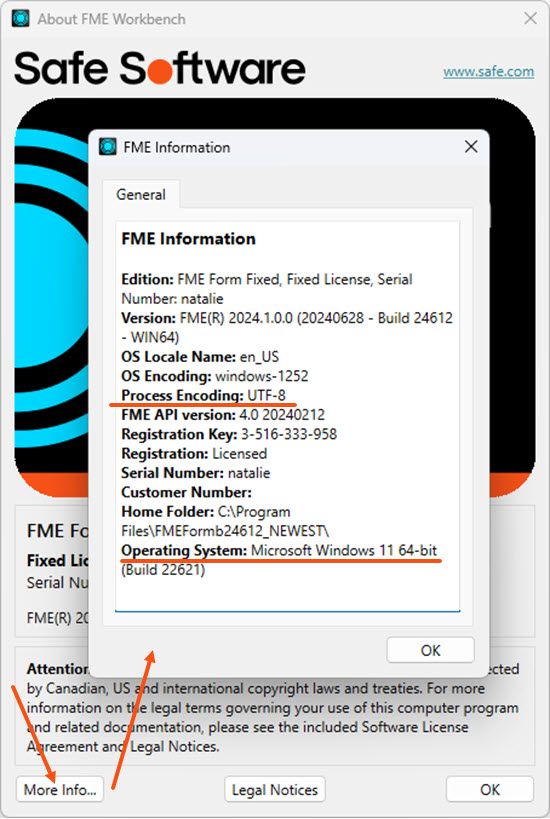This screenshot has width=550, height=819.
Task: Click the Attention copyright paragraph
Action: pos(274,708)
